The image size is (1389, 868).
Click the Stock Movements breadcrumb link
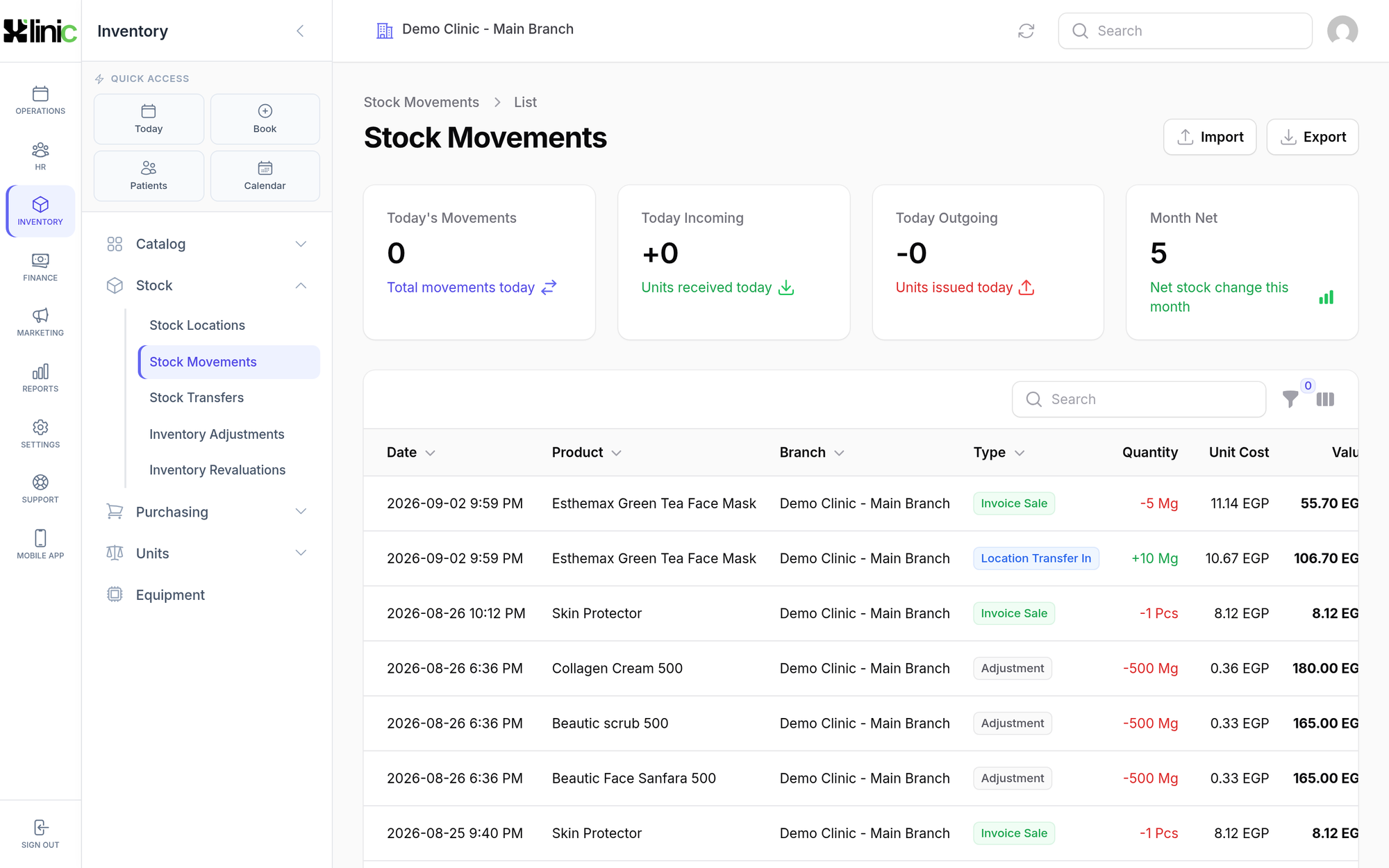pos(422,102)
